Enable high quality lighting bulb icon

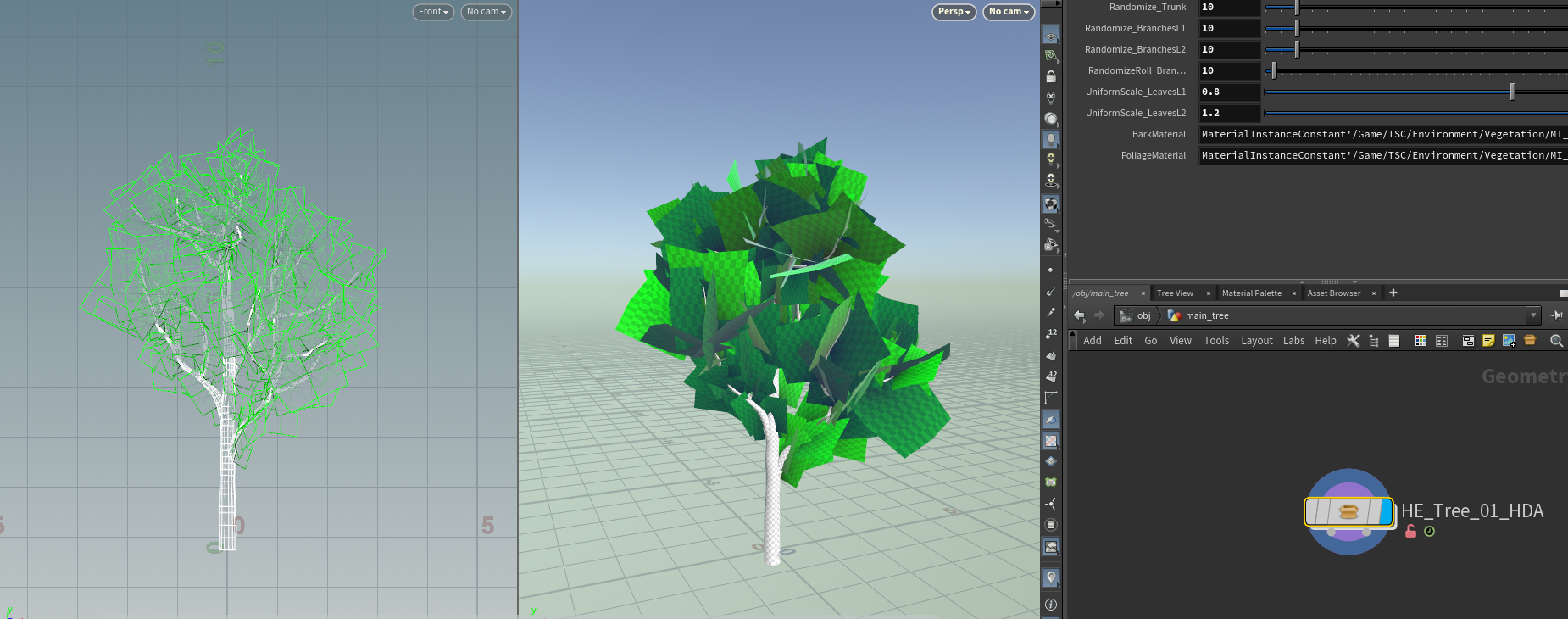click(1051, 159)
